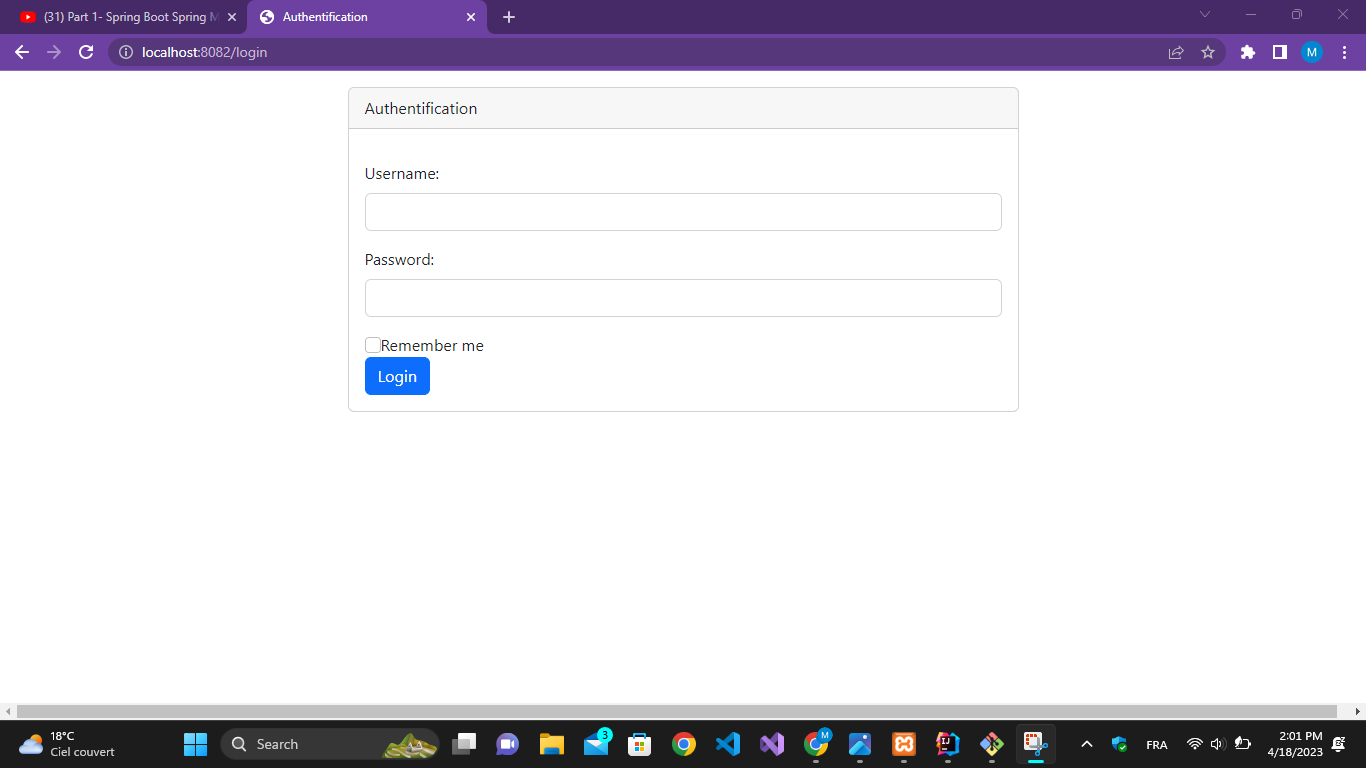Click the volume icon to adjust sound
The width and height of the screenshot is (1366, 768).
(1217, 744)
